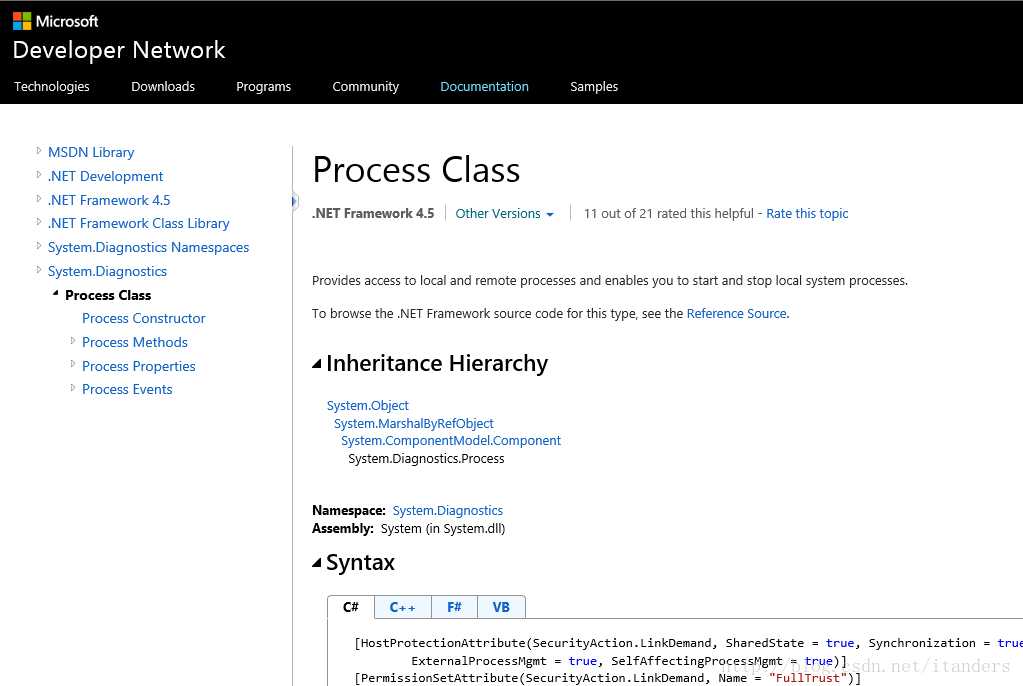This screenshot has height=686, width=1023.
Task: Open the Developer Network home title
Action: point(119,50)
